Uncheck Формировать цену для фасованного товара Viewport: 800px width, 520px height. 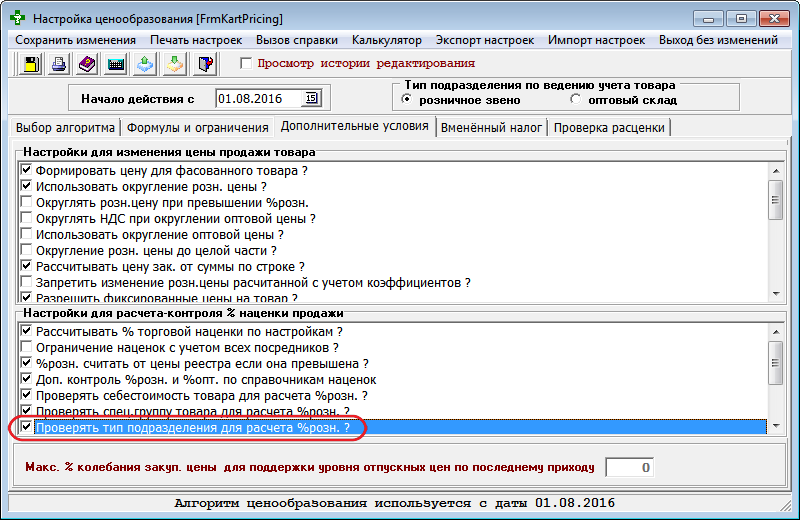(27, 171)
